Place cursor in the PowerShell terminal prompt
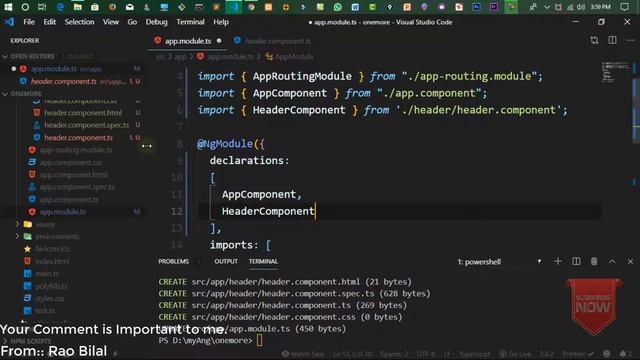640x360 pixels. [260, 340]
